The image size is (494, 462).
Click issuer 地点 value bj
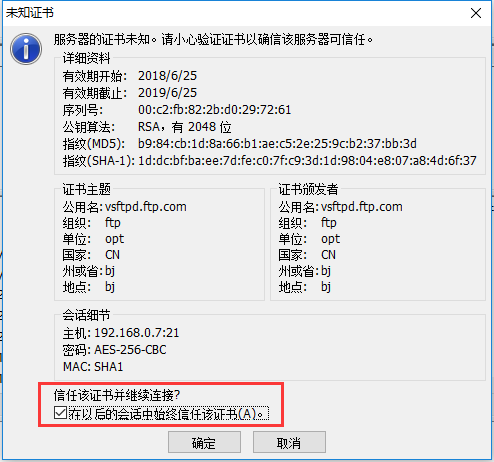pyautogui.click(x=326, y=287)
